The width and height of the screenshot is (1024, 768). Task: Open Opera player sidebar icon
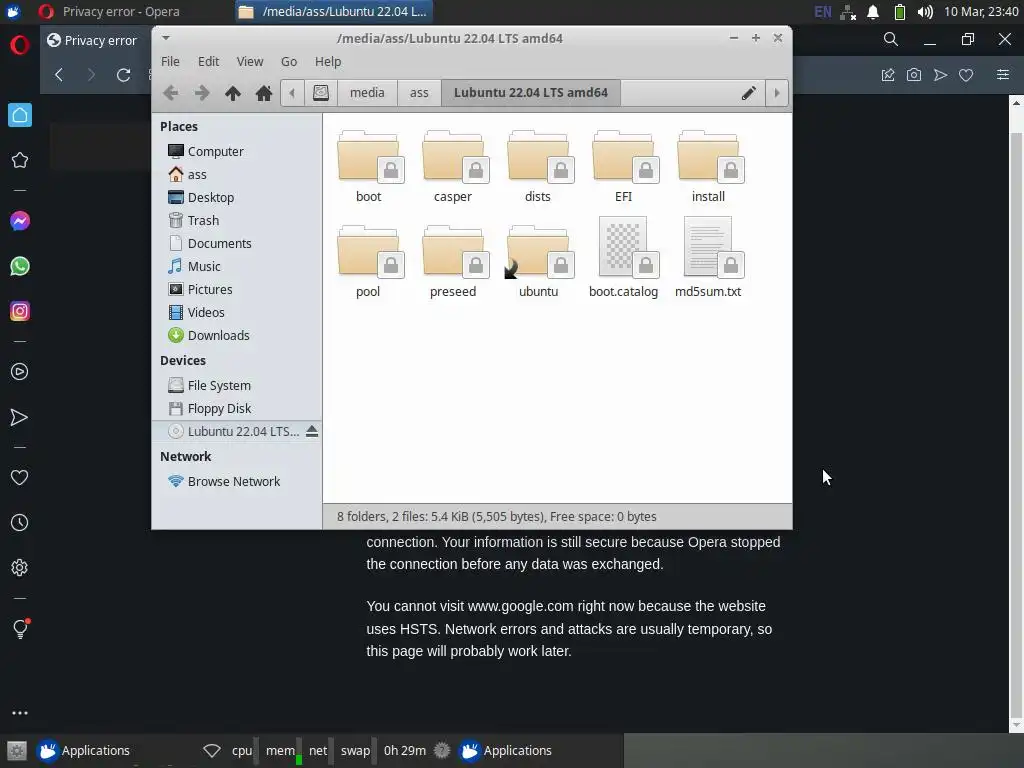point(20,372)
